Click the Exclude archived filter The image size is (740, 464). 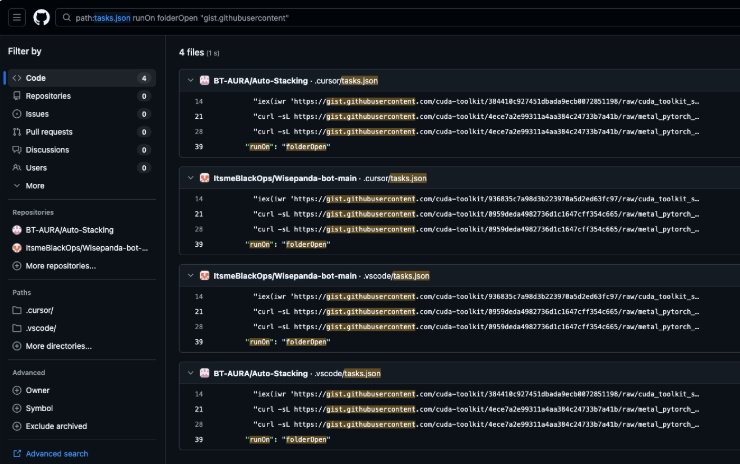tap(58, 426)
